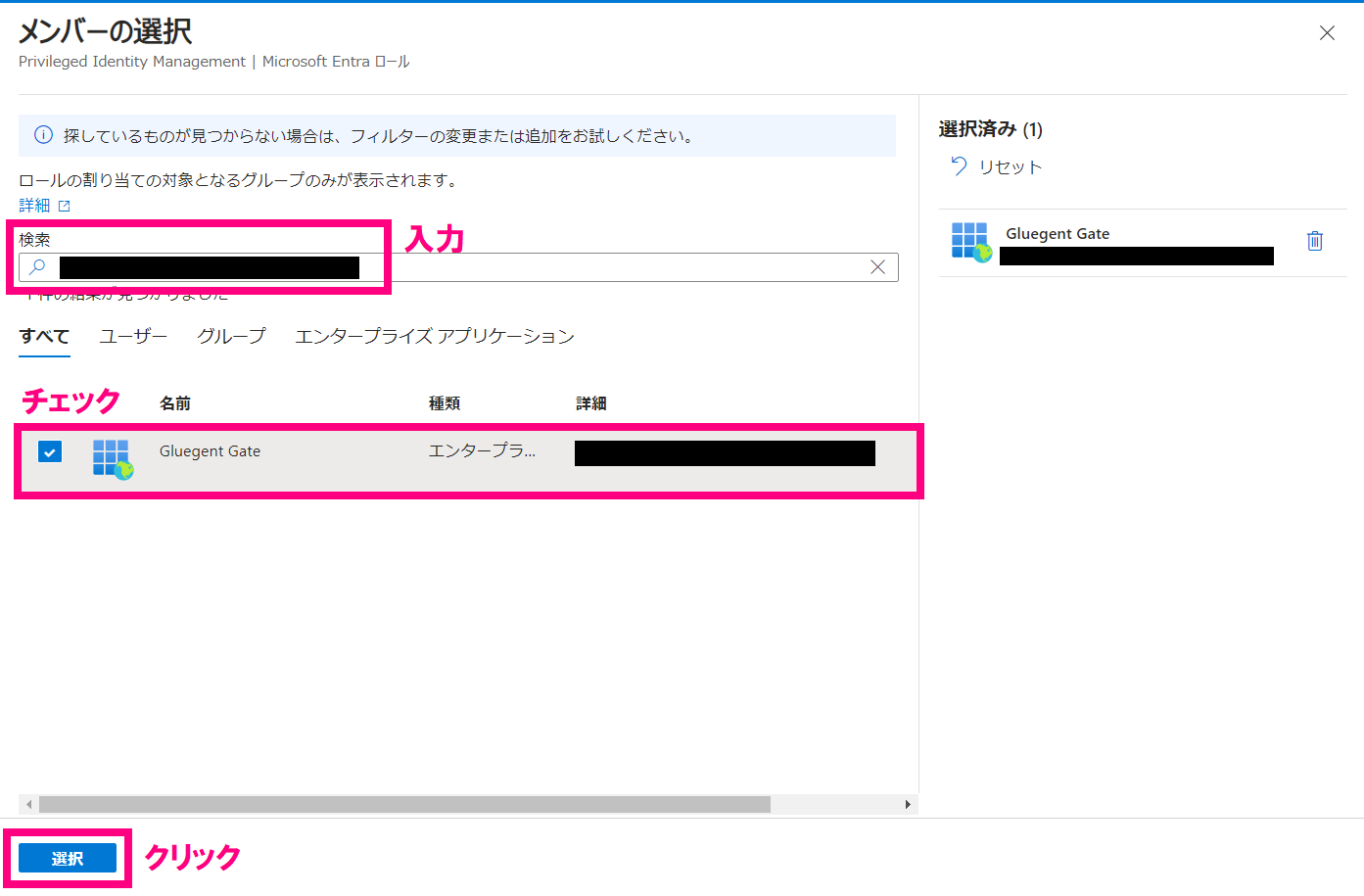Viewport: 1364px width, 896px height.
Task: Click the info icon in the filter notice banner
Action: click(x=43, y=134)
